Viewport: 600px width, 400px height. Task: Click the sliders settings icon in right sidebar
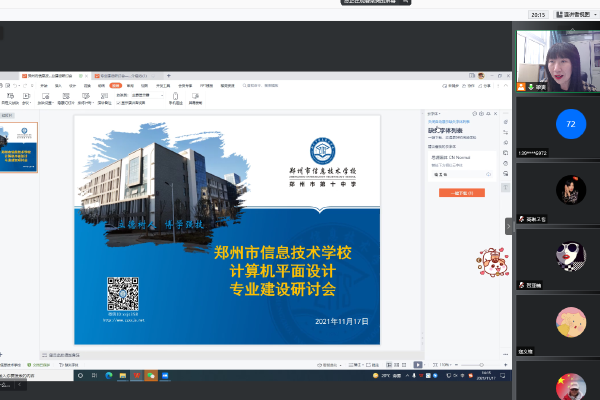(505, 132)
